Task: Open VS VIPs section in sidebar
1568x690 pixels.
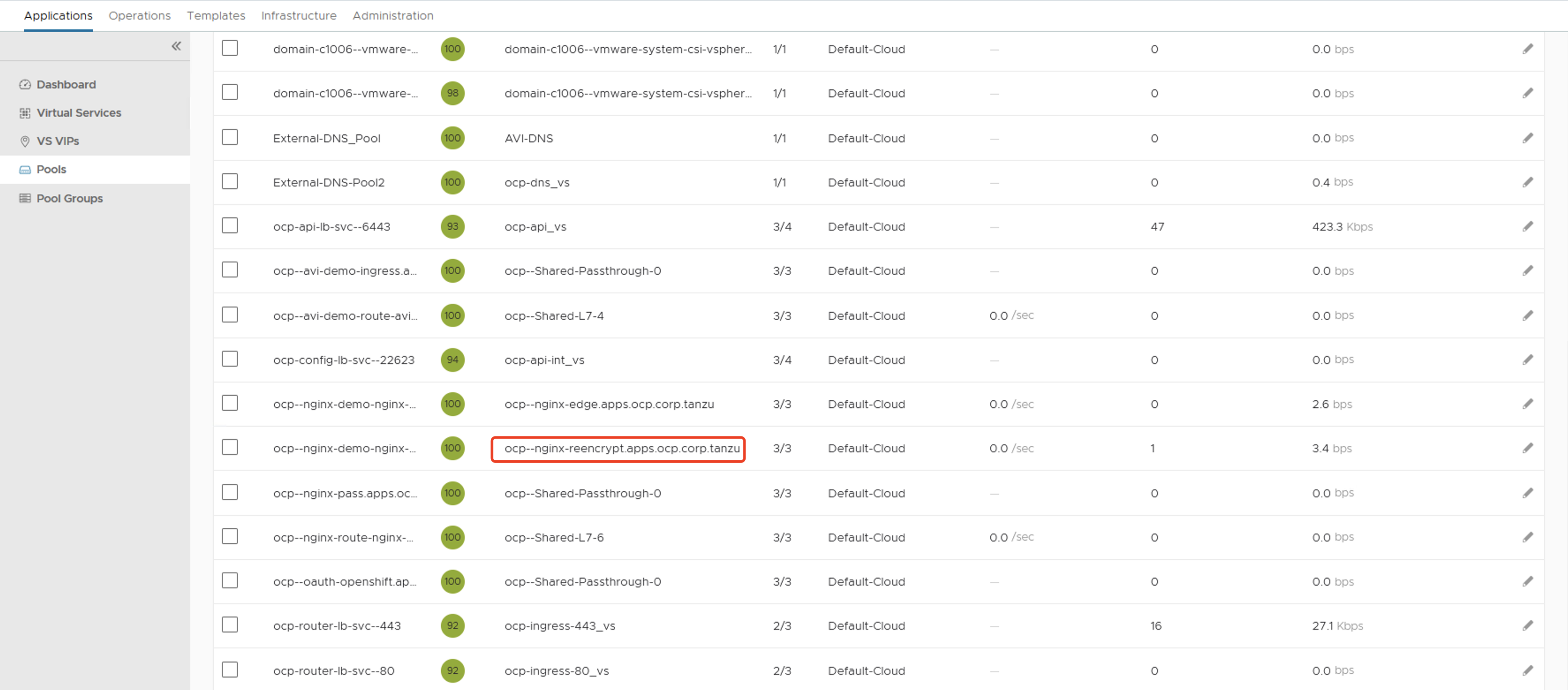Action: coord(57,141)
